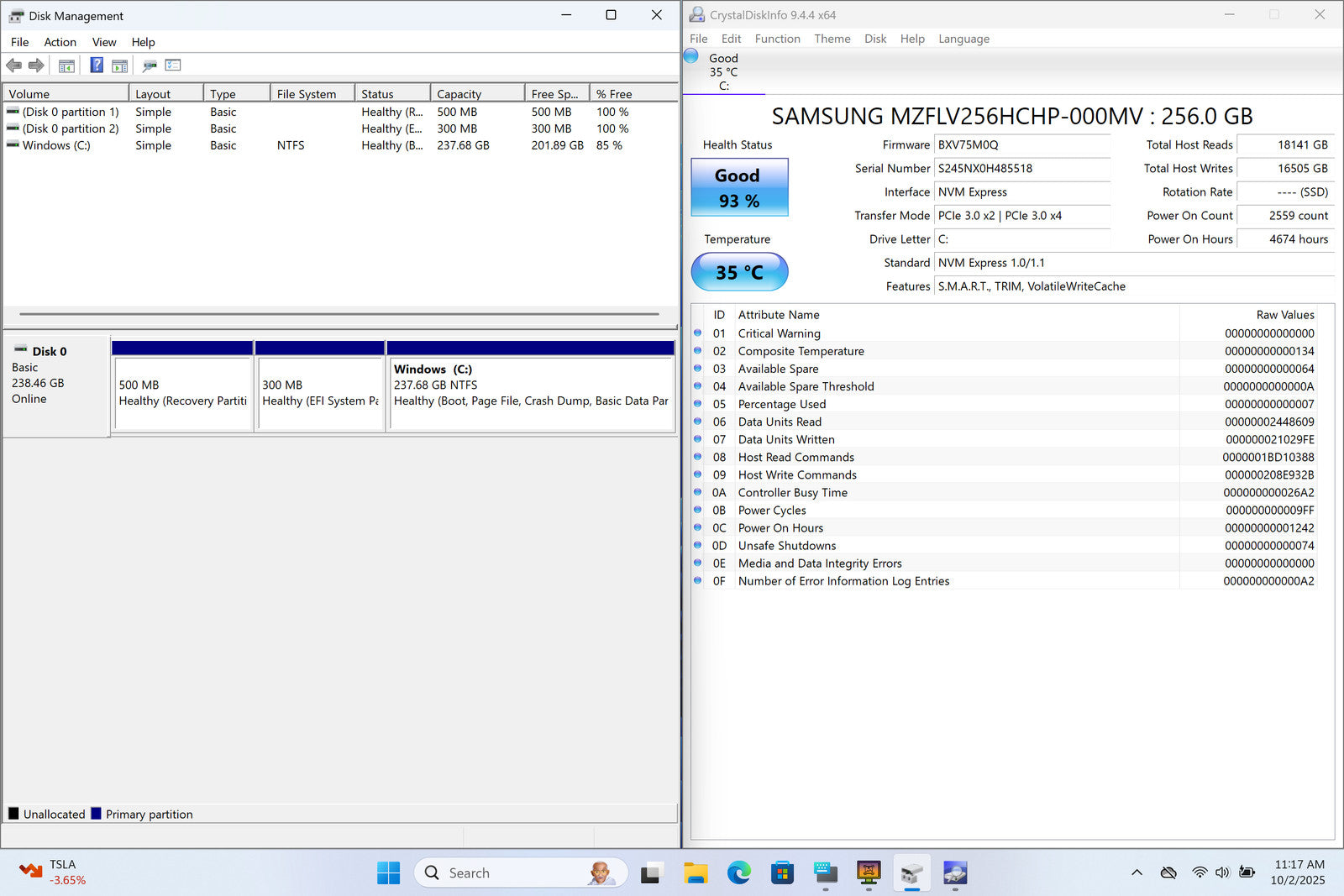This screenshot has width=1344, height=896.
Task: Open the Theme menu in CrystalDiskInfo
Action: pos(832,39)
